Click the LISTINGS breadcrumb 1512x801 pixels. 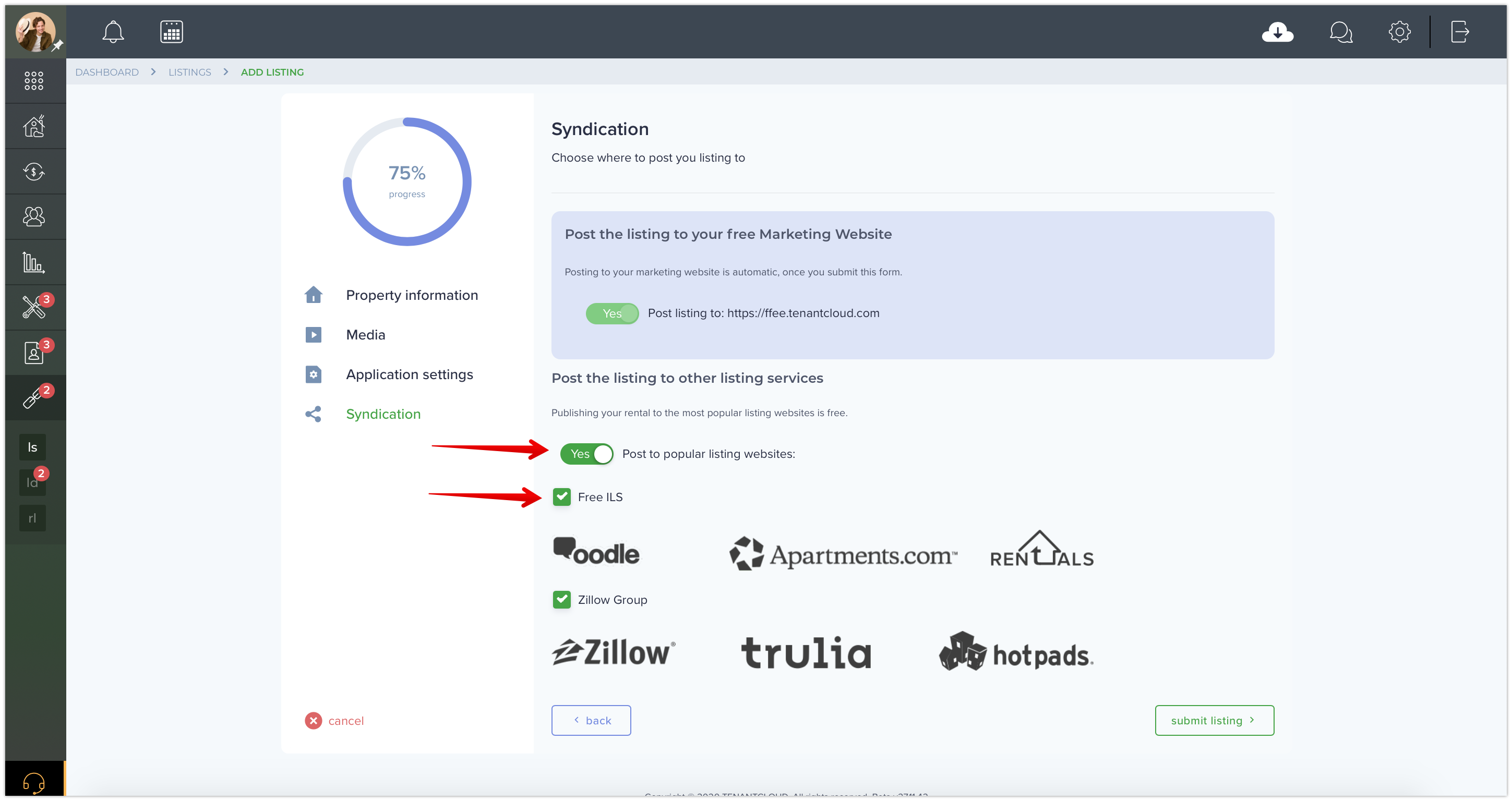(189, 72)
